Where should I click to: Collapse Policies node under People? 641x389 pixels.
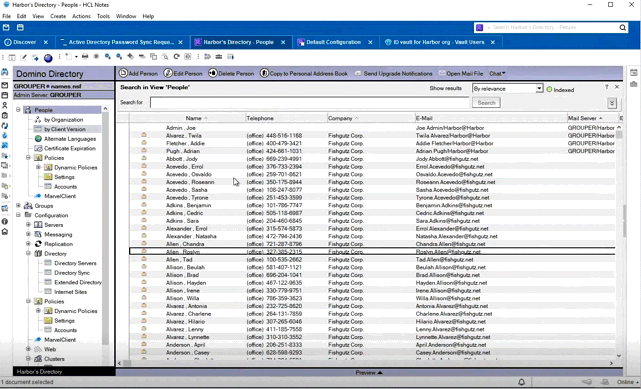[x=28, y=157]
